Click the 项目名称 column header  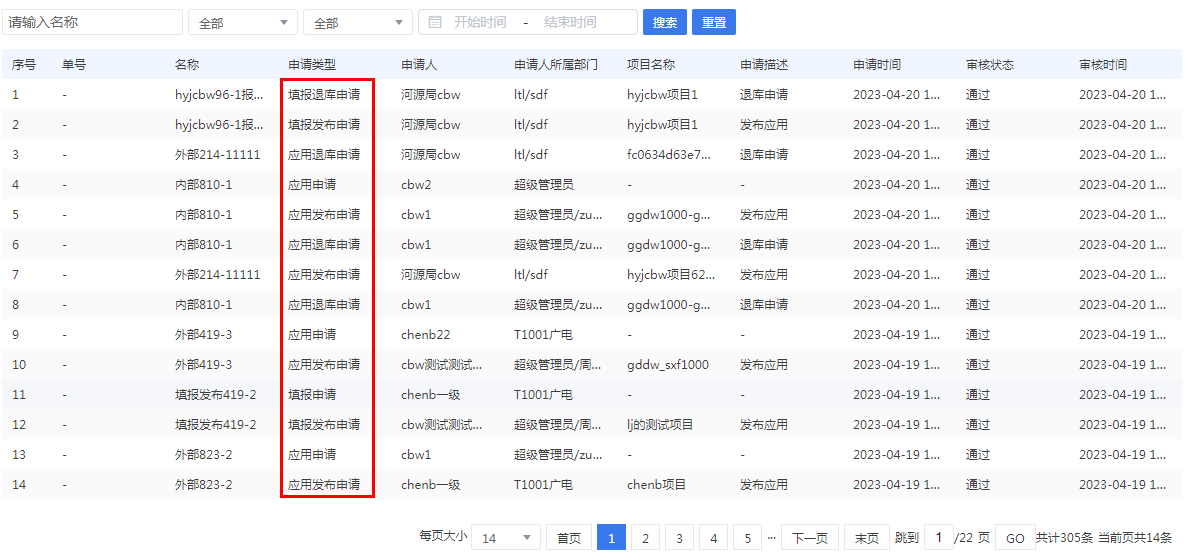651,65
